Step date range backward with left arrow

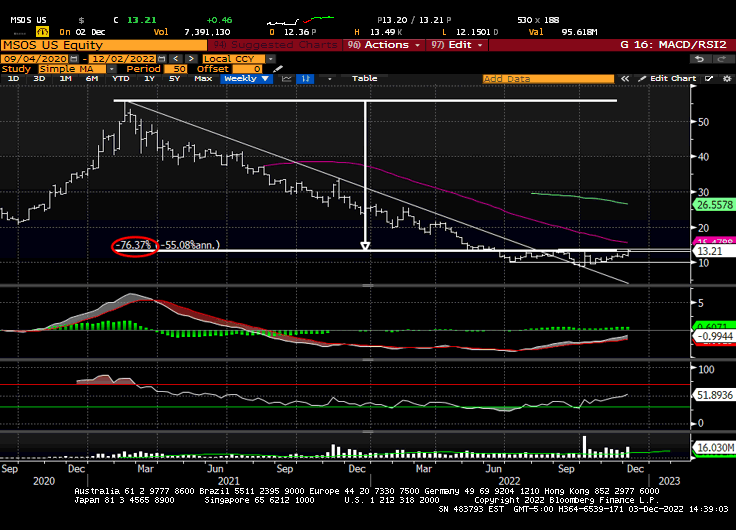(176, 59)
